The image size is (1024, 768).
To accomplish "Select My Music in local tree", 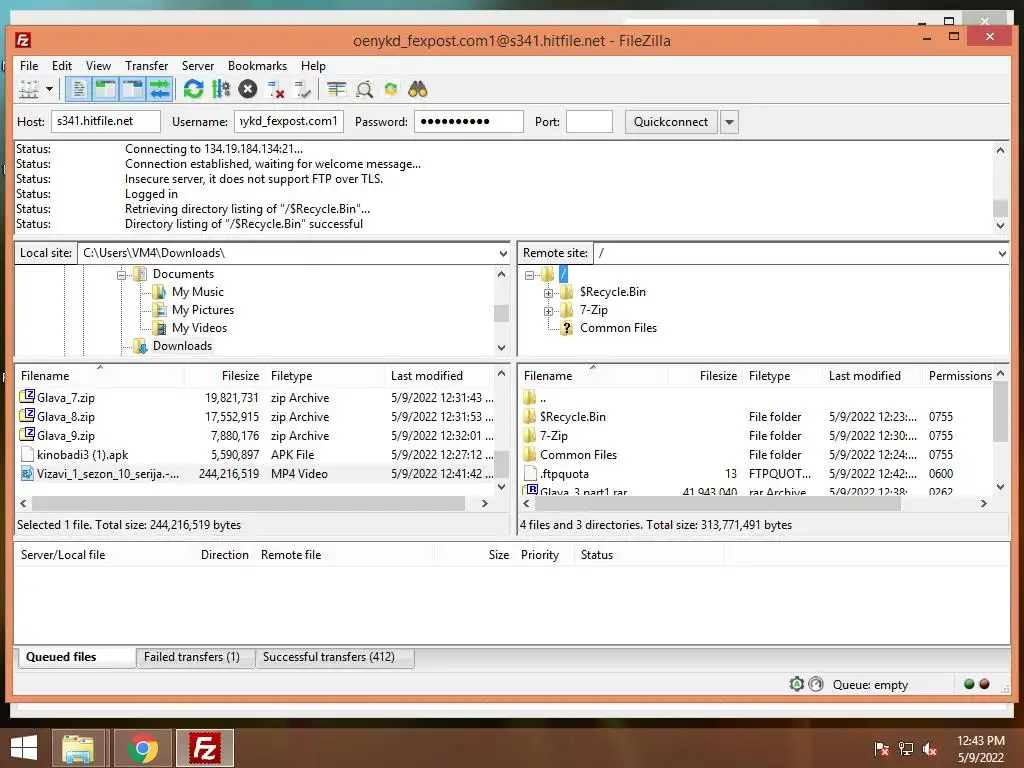I will 198,292.
